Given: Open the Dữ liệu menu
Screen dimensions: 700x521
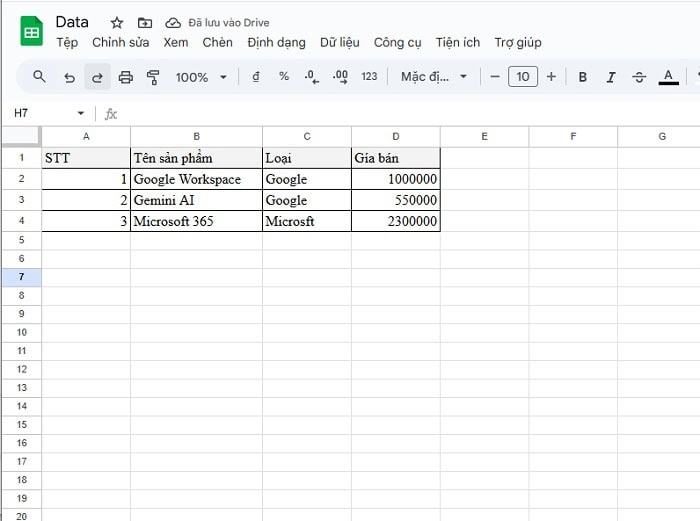Looking at the screenshot, I should (x=340, y=43).
